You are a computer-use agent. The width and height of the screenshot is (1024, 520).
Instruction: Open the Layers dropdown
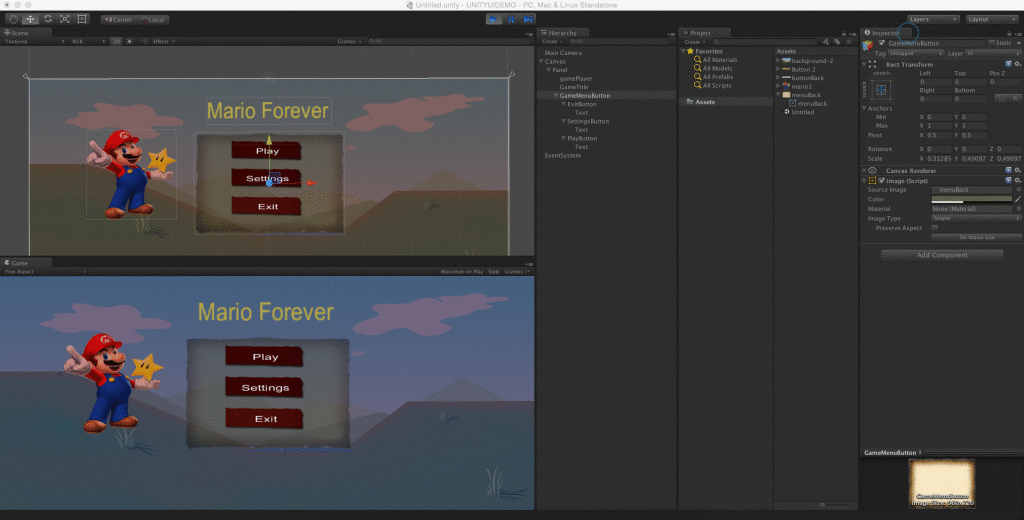click(x=933, y=20)
